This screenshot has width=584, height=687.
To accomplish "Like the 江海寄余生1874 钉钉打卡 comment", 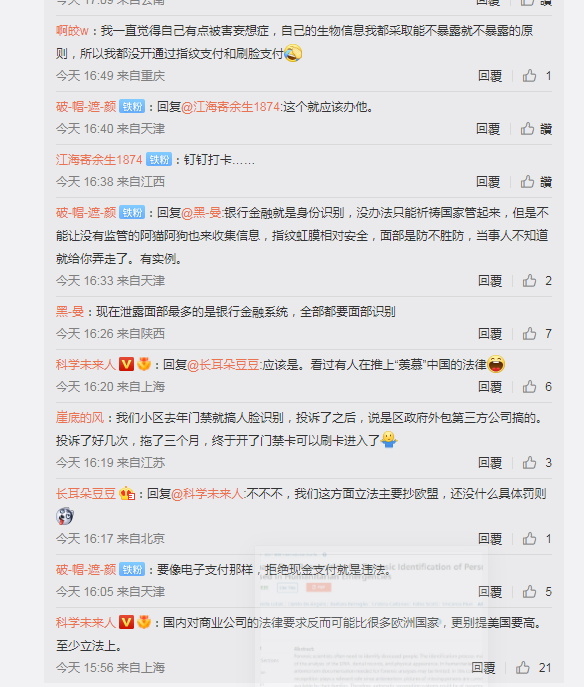I will click(527, 182).
